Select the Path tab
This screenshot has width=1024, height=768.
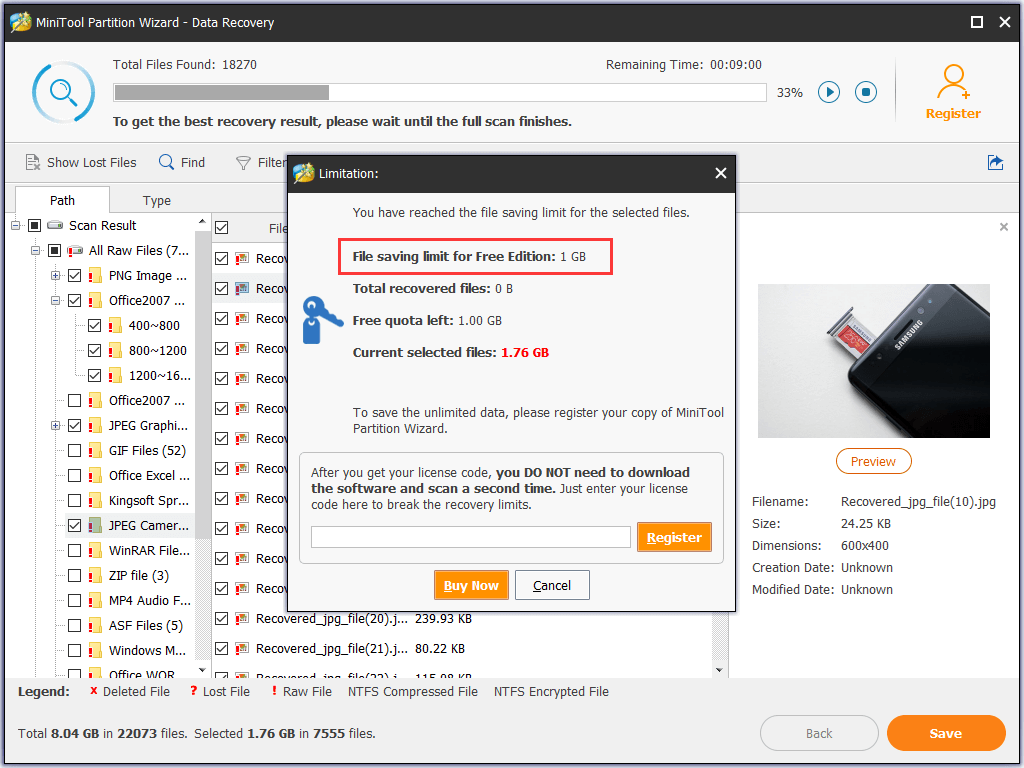(61, 200)
